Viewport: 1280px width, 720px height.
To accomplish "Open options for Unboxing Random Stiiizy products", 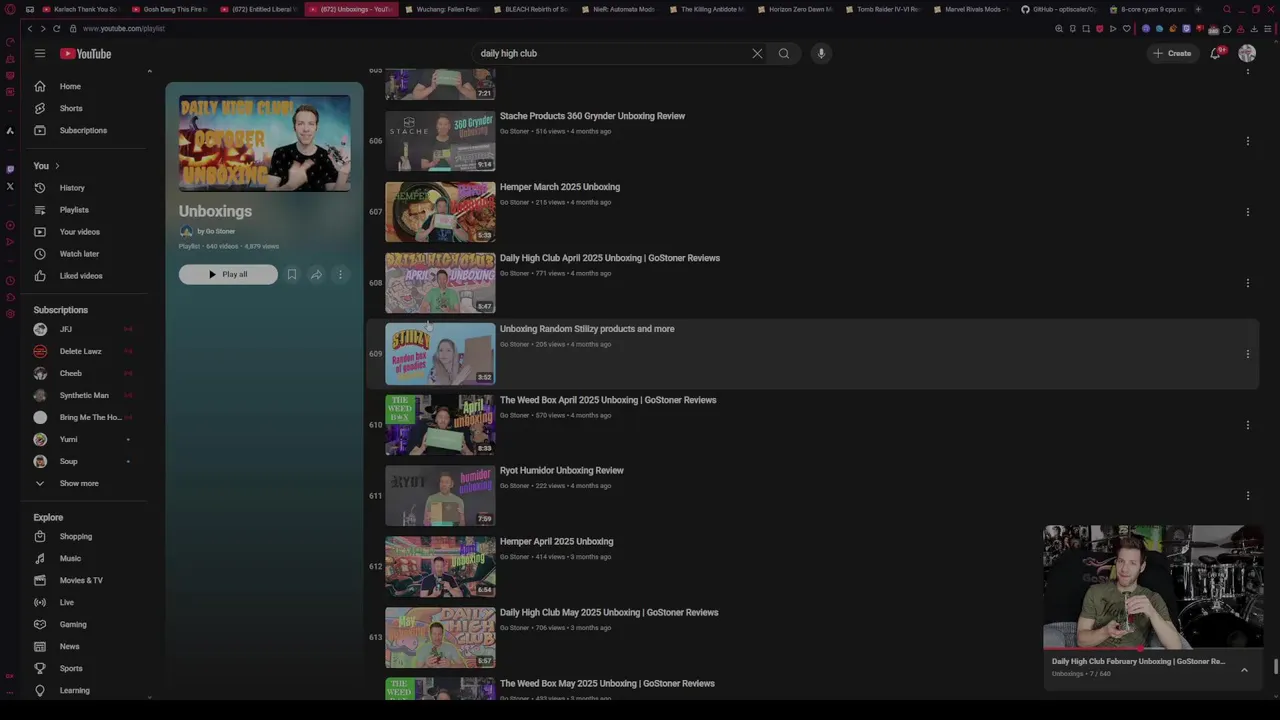I will tap(1248, 354).
